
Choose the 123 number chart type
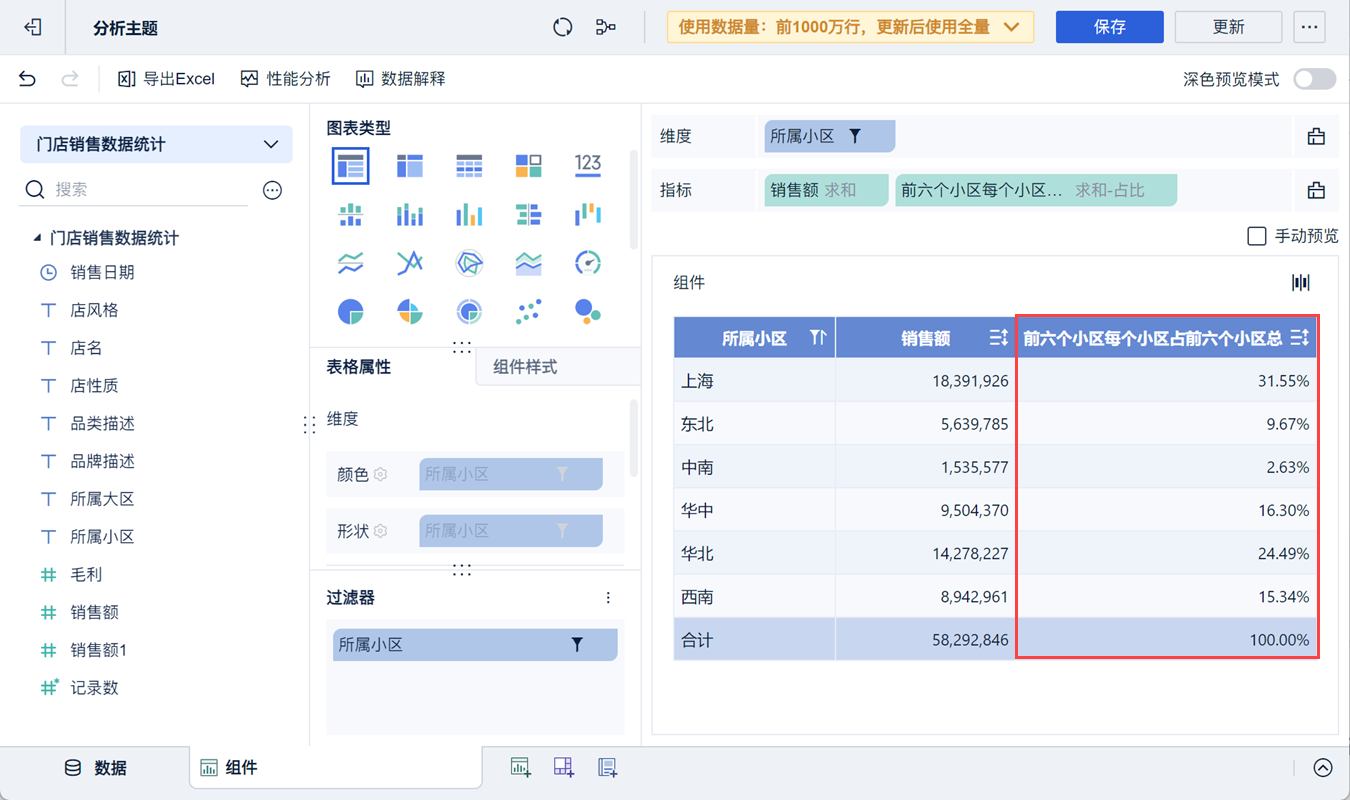[x=588, y=165]
